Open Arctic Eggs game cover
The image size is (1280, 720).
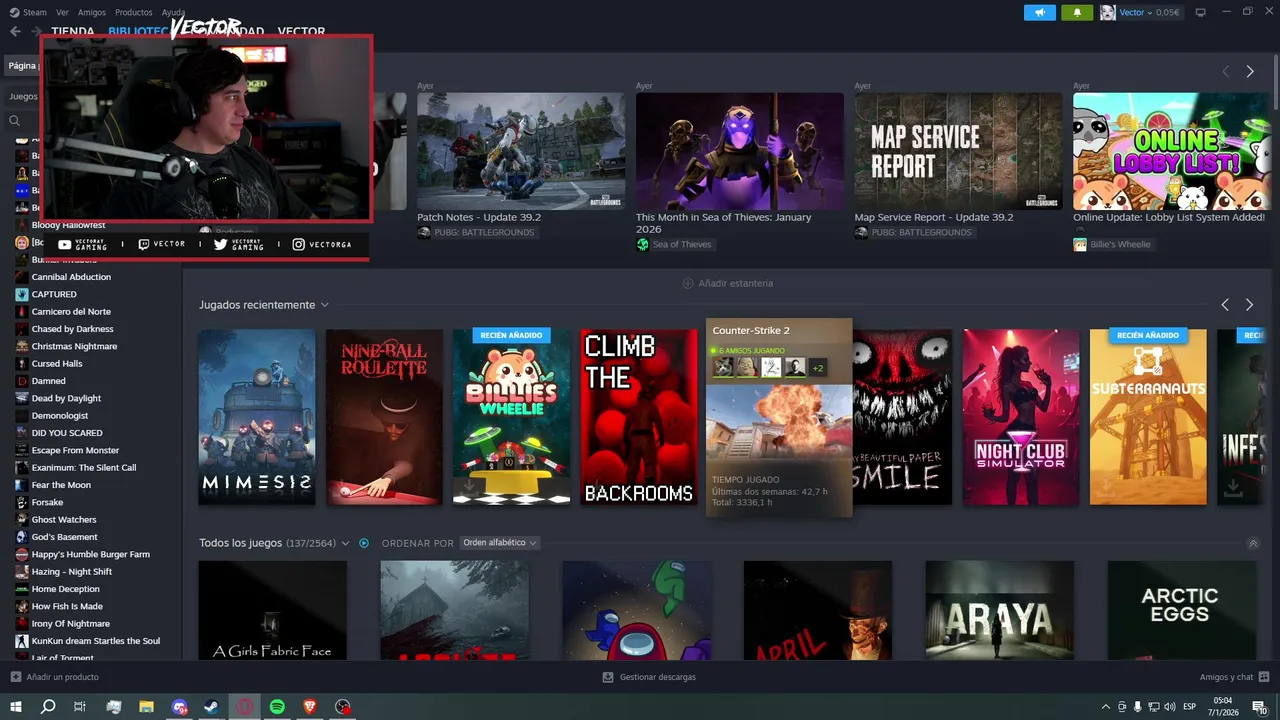click(1182, 610)
